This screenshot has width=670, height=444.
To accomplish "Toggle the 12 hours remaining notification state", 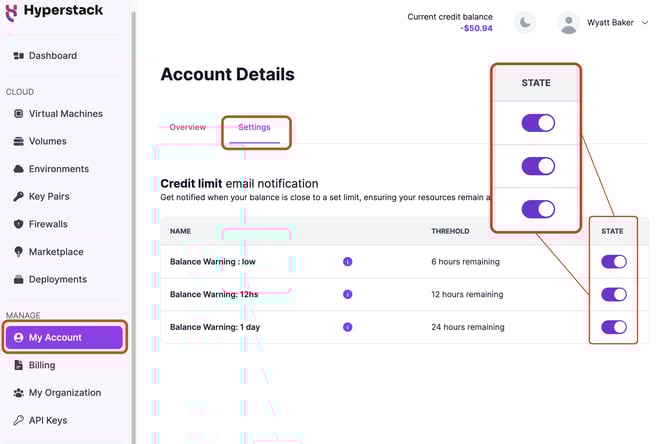I will tap(614, 294).
